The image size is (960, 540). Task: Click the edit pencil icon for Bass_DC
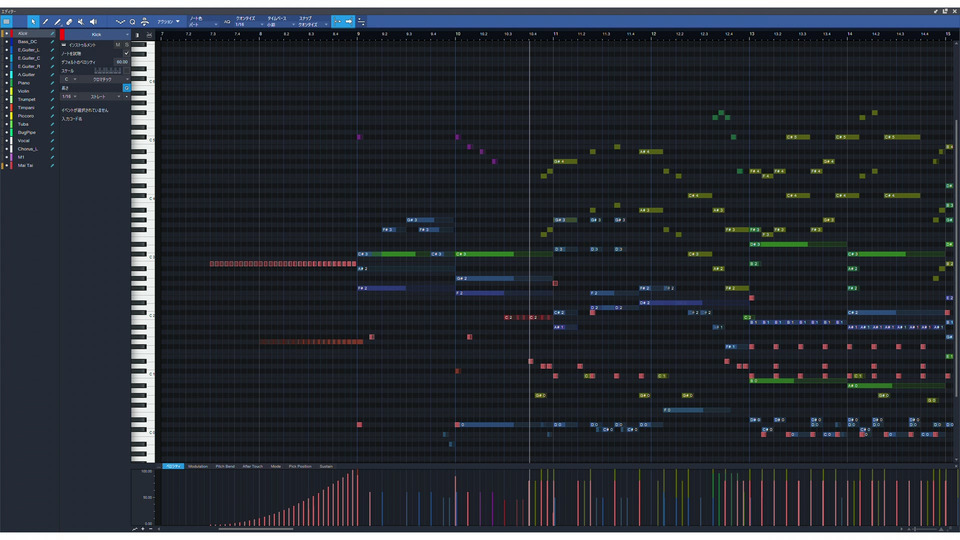tap(52, 42)
